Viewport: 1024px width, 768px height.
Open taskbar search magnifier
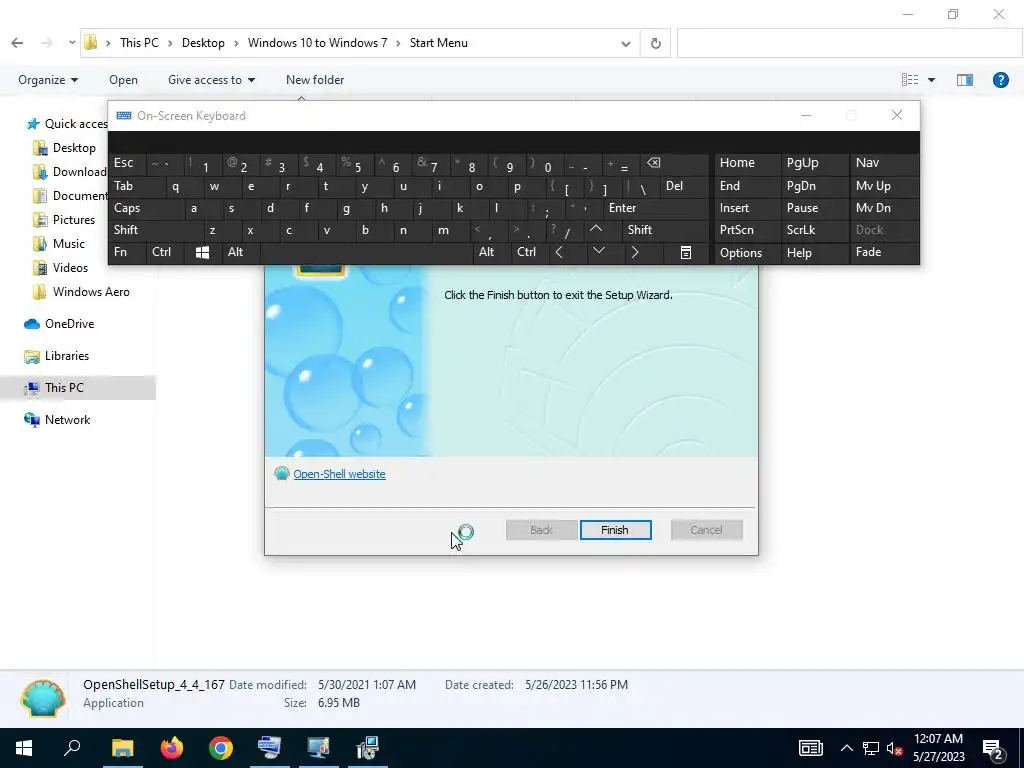[72, 748]
